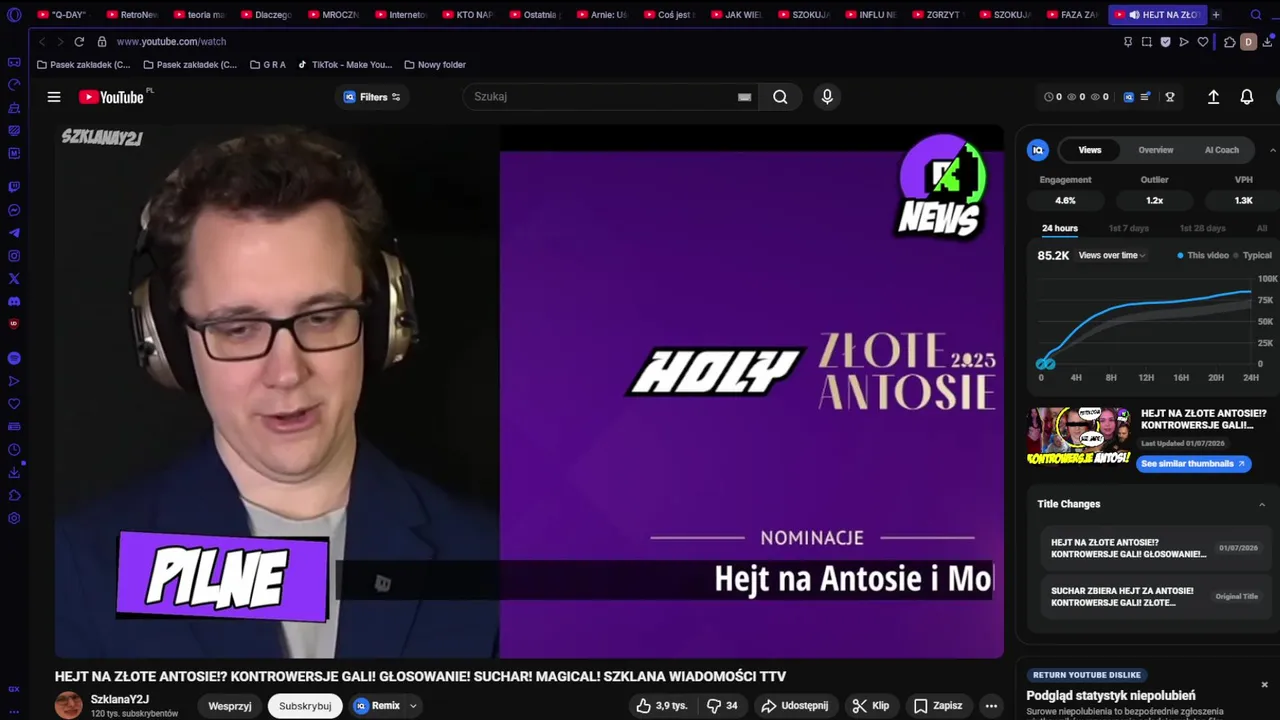Like the video with thumbs up
Screen dimensions: 1280x720
pyautogui.click(x=662, y=706)
